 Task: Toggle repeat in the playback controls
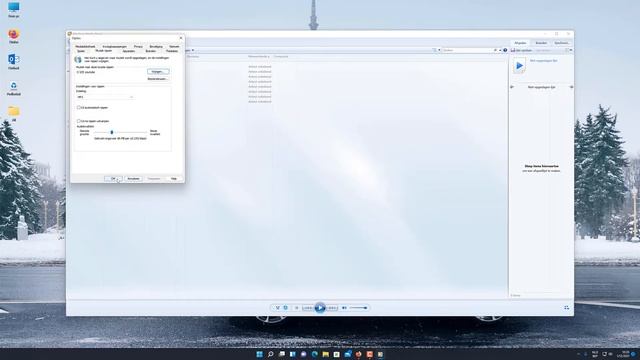click(x=286, y=308)
